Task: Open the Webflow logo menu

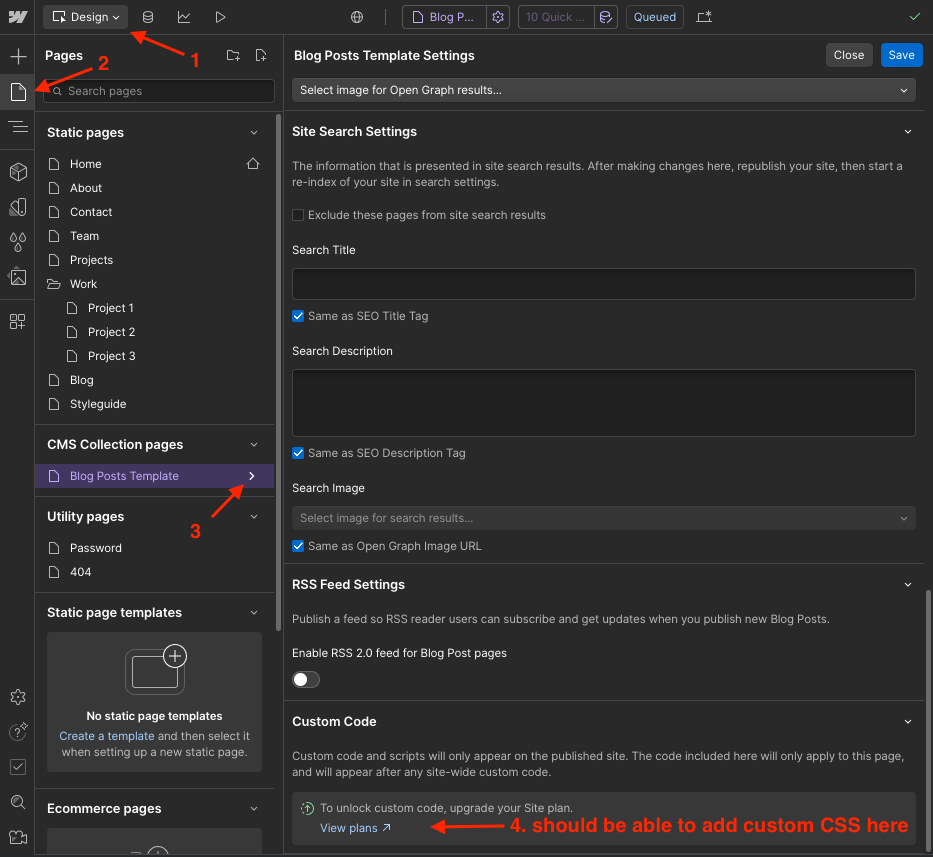Action: [17, 16]
